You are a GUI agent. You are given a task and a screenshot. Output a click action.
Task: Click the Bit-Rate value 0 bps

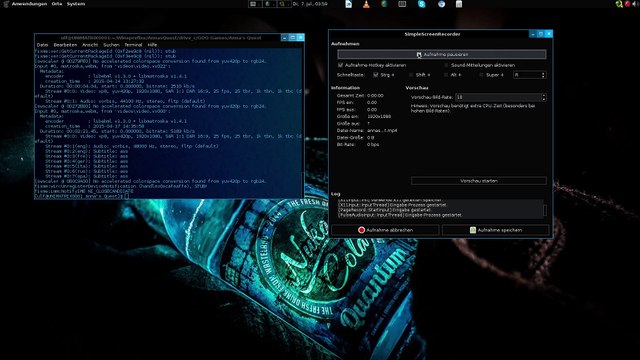point(373,144)
